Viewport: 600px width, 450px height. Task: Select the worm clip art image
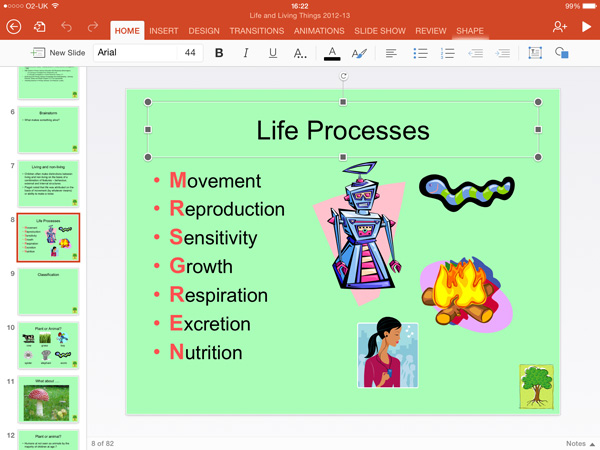tap(467, 192)
